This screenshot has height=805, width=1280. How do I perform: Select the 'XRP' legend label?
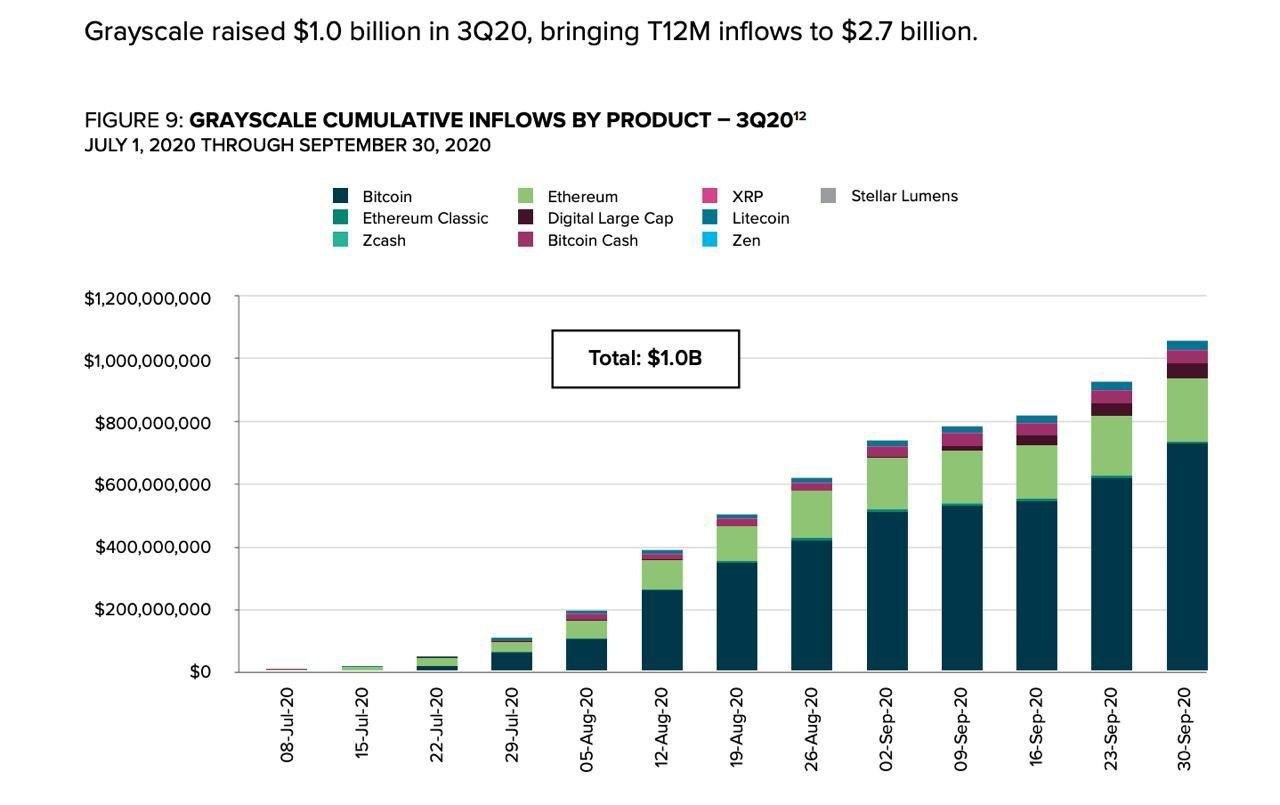coord(748,197)
